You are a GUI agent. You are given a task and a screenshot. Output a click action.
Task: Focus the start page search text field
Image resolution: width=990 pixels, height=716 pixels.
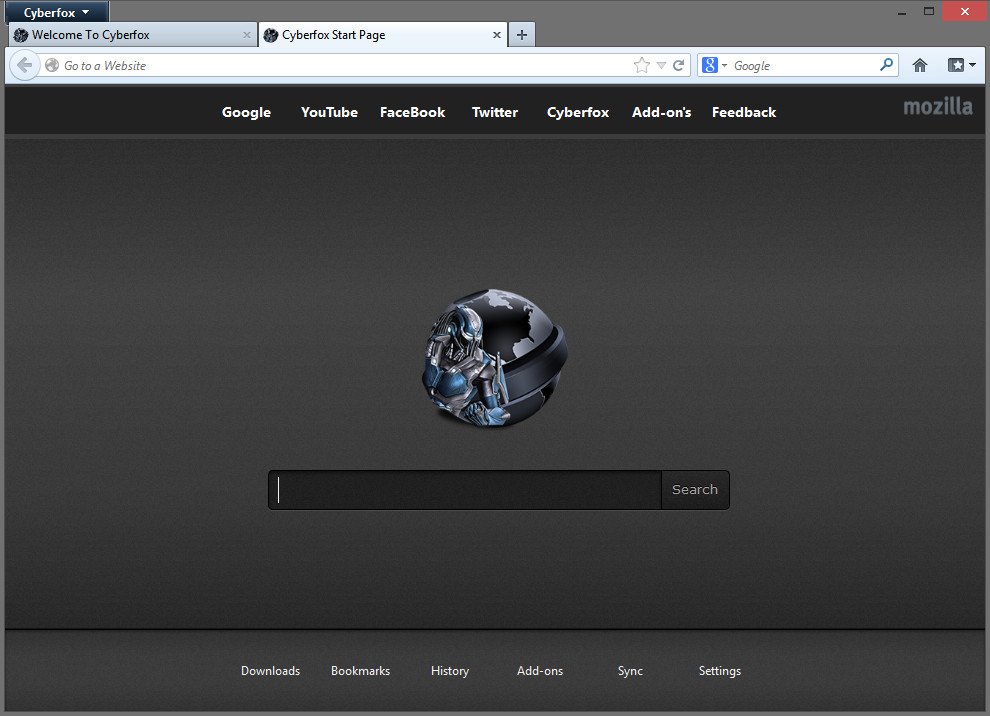[465, 490]
